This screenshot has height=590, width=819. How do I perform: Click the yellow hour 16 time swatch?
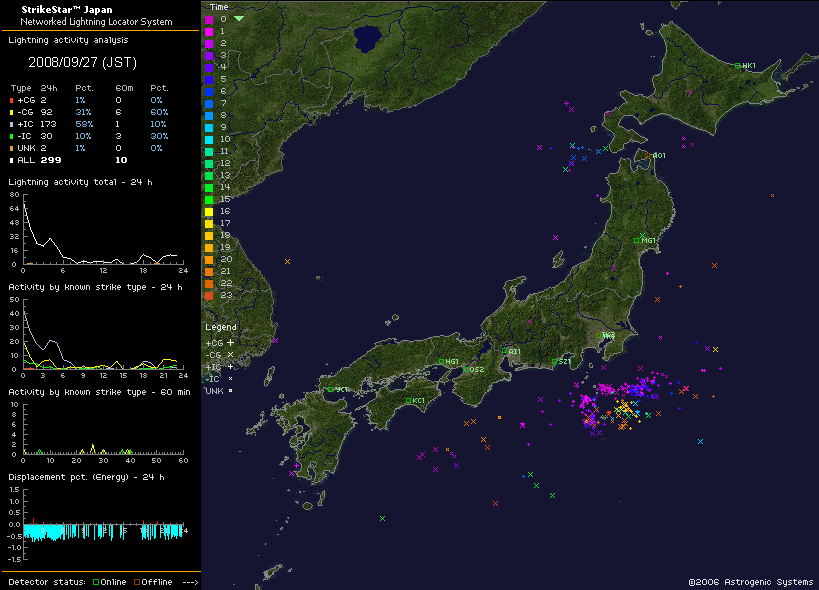[x=208, y=211]
